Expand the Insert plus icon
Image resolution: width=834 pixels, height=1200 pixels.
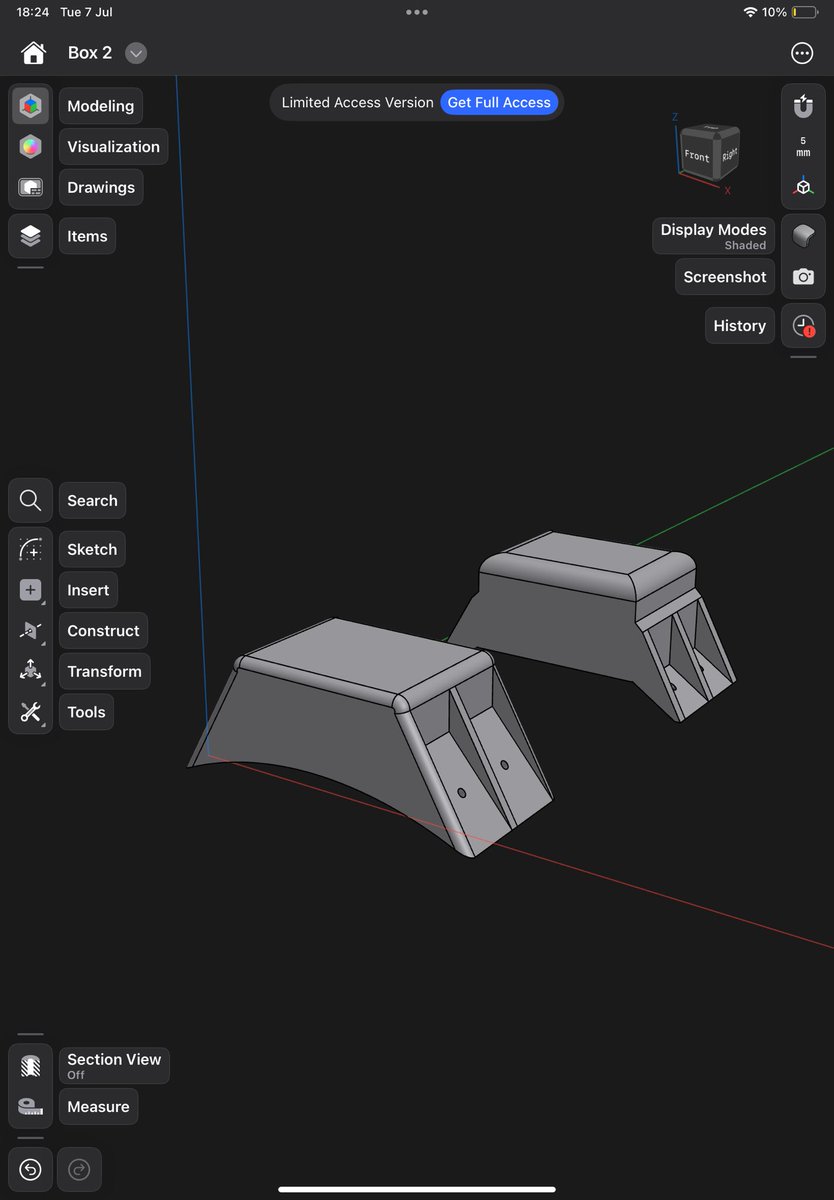[x=30, y=590]
